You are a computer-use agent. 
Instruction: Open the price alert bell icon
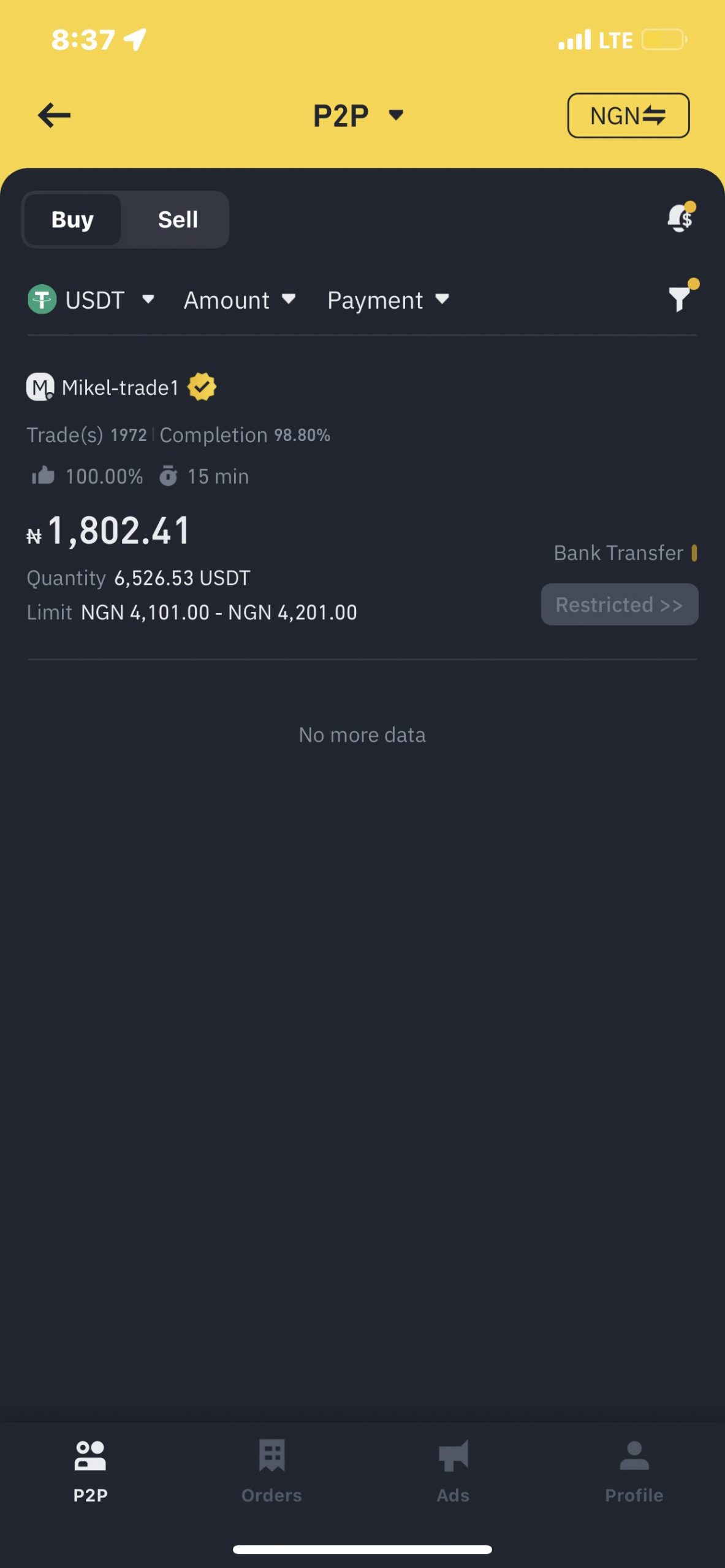pyautogui.click(x=680, y=217)
